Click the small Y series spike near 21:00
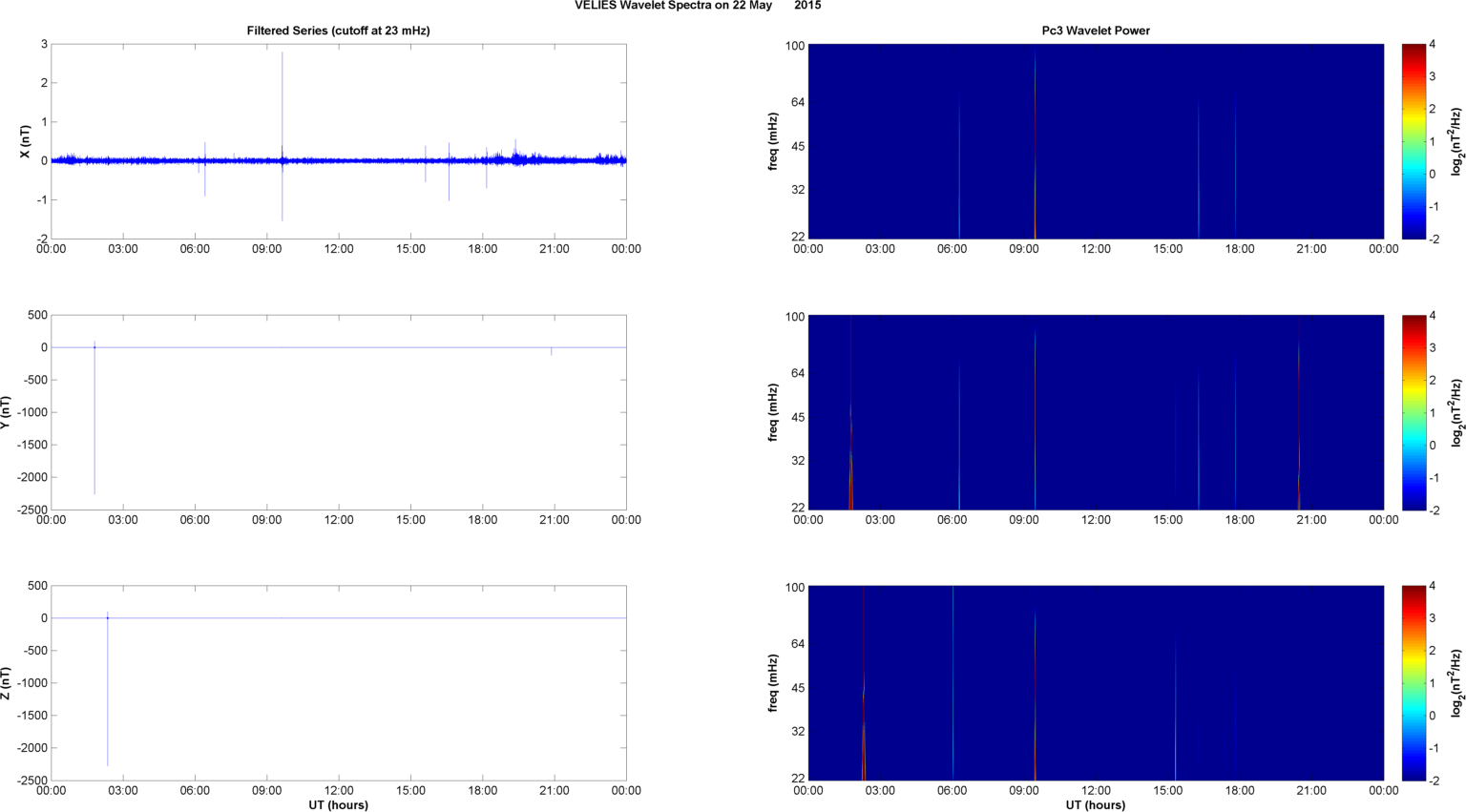1466x812 pixels. (x=552, y=351)
